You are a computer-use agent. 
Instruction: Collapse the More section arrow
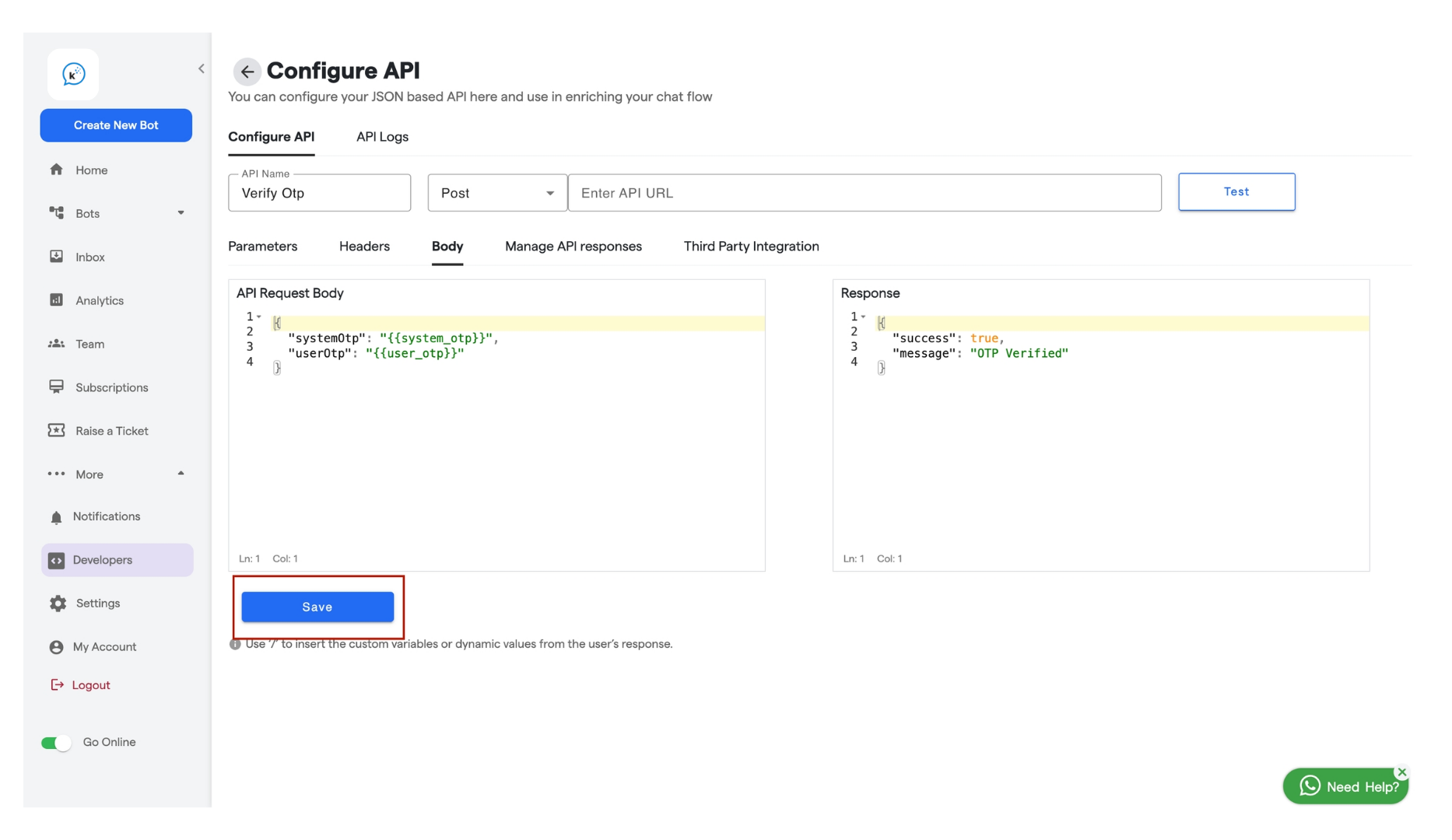(x=181, y=474)
